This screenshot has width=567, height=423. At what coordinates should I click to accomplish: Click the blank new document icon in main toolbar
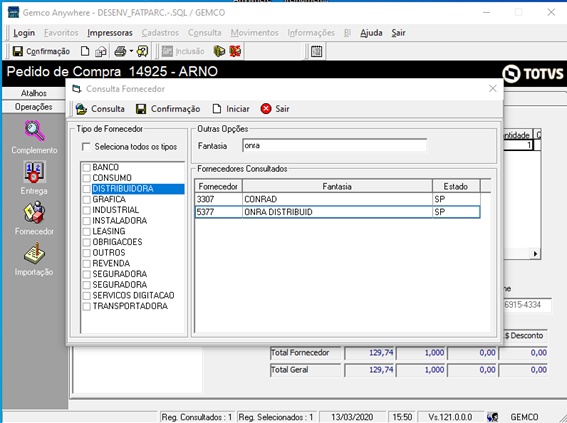click(x=85, y=51)
